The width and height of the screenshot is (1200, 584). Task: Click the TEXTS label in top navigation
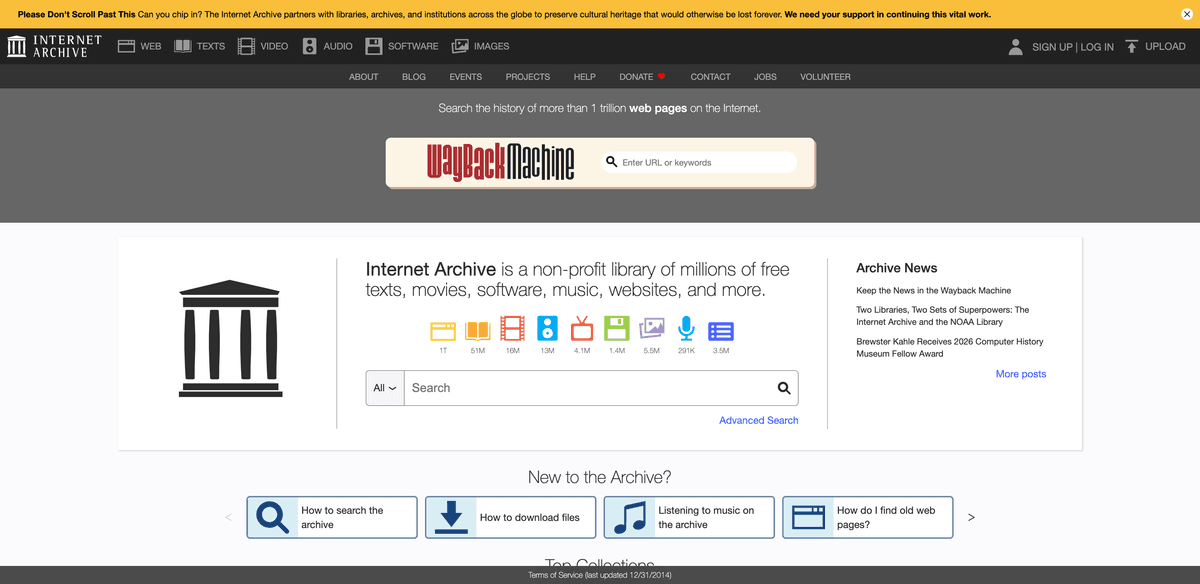click(211, 46)
